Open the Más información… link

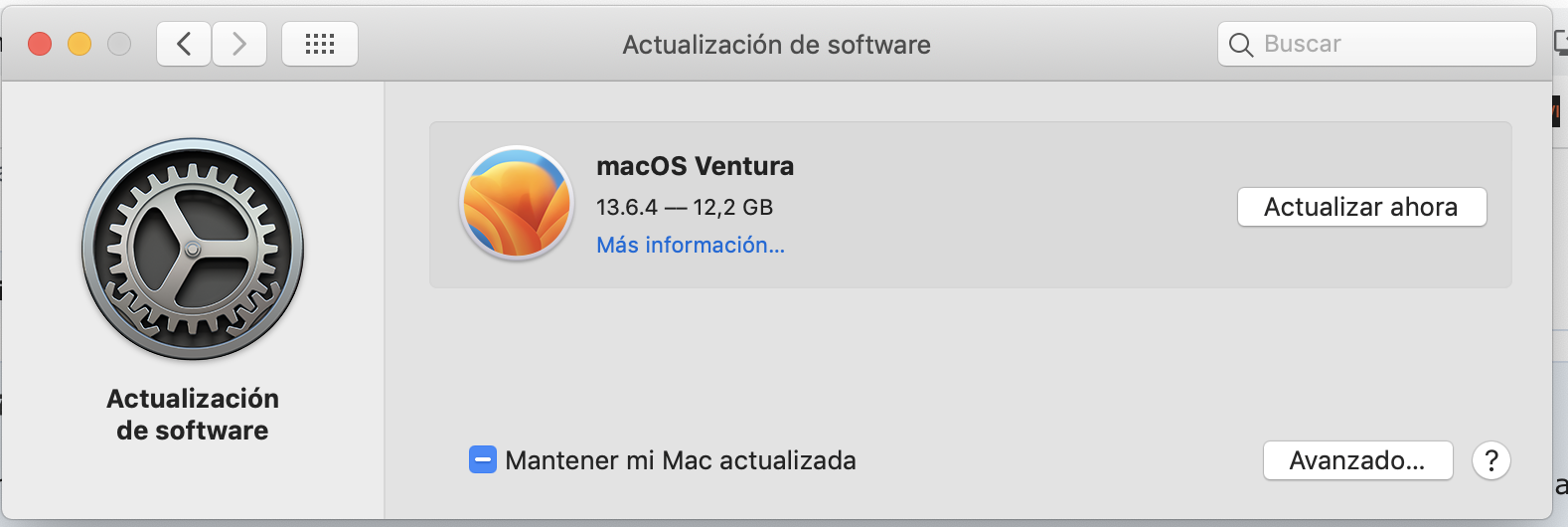[x=691, y=245]
